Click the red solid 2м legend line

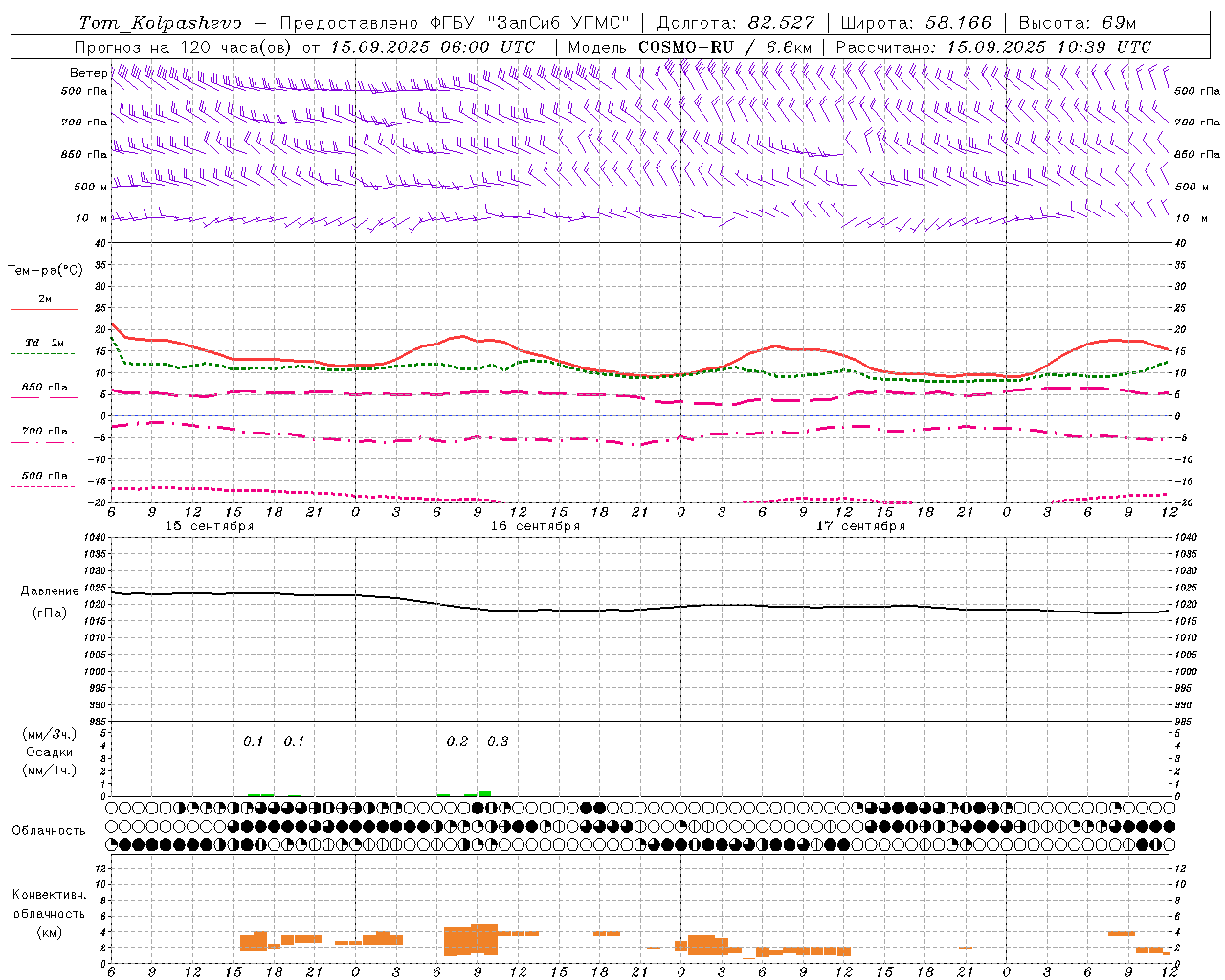(44, 310)
